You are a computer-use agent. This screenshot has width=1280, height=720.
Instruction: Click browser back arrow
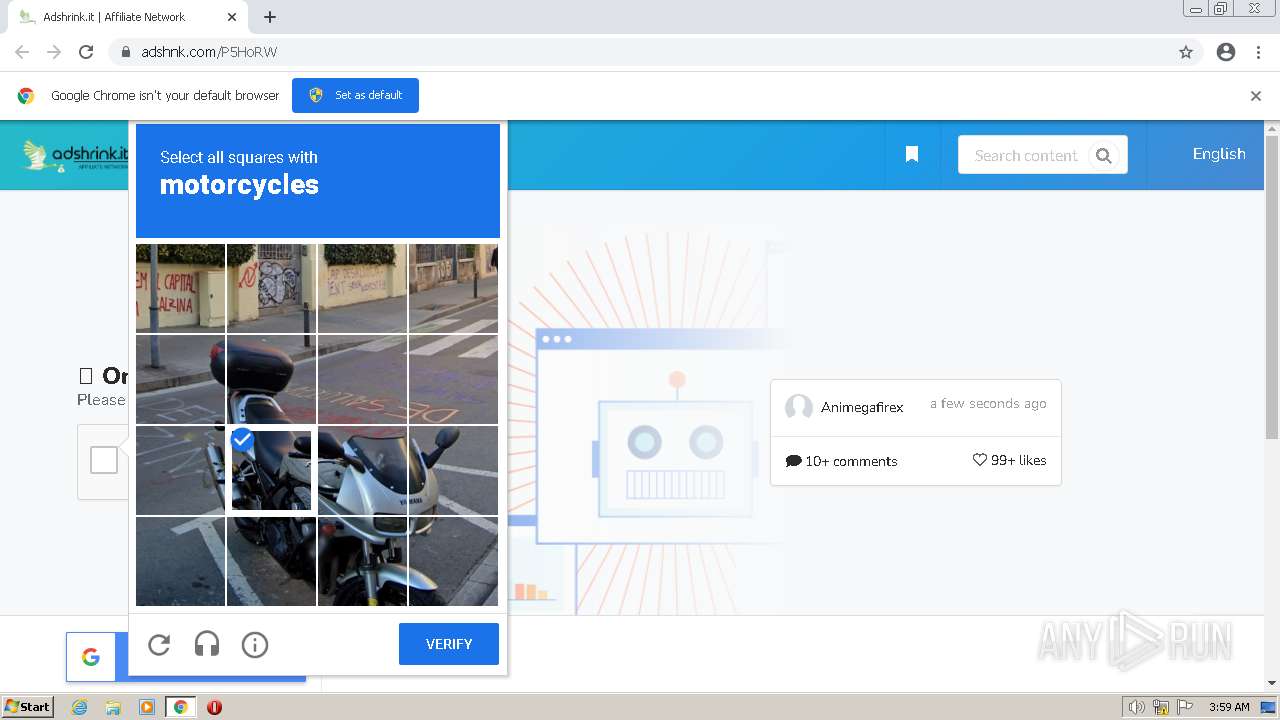(x=22, y=52)
